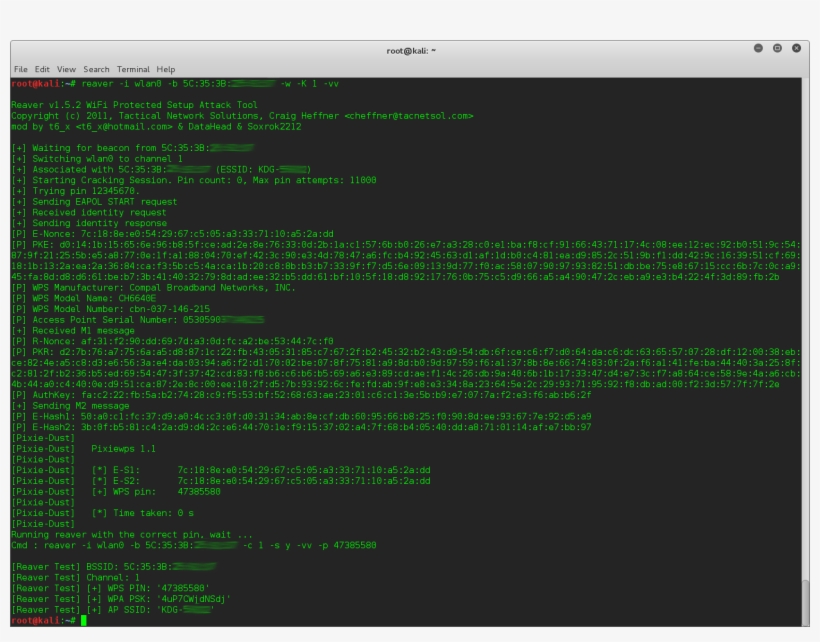Open the View menu
This screenshot has width=820, height=642.
[66, 69]
